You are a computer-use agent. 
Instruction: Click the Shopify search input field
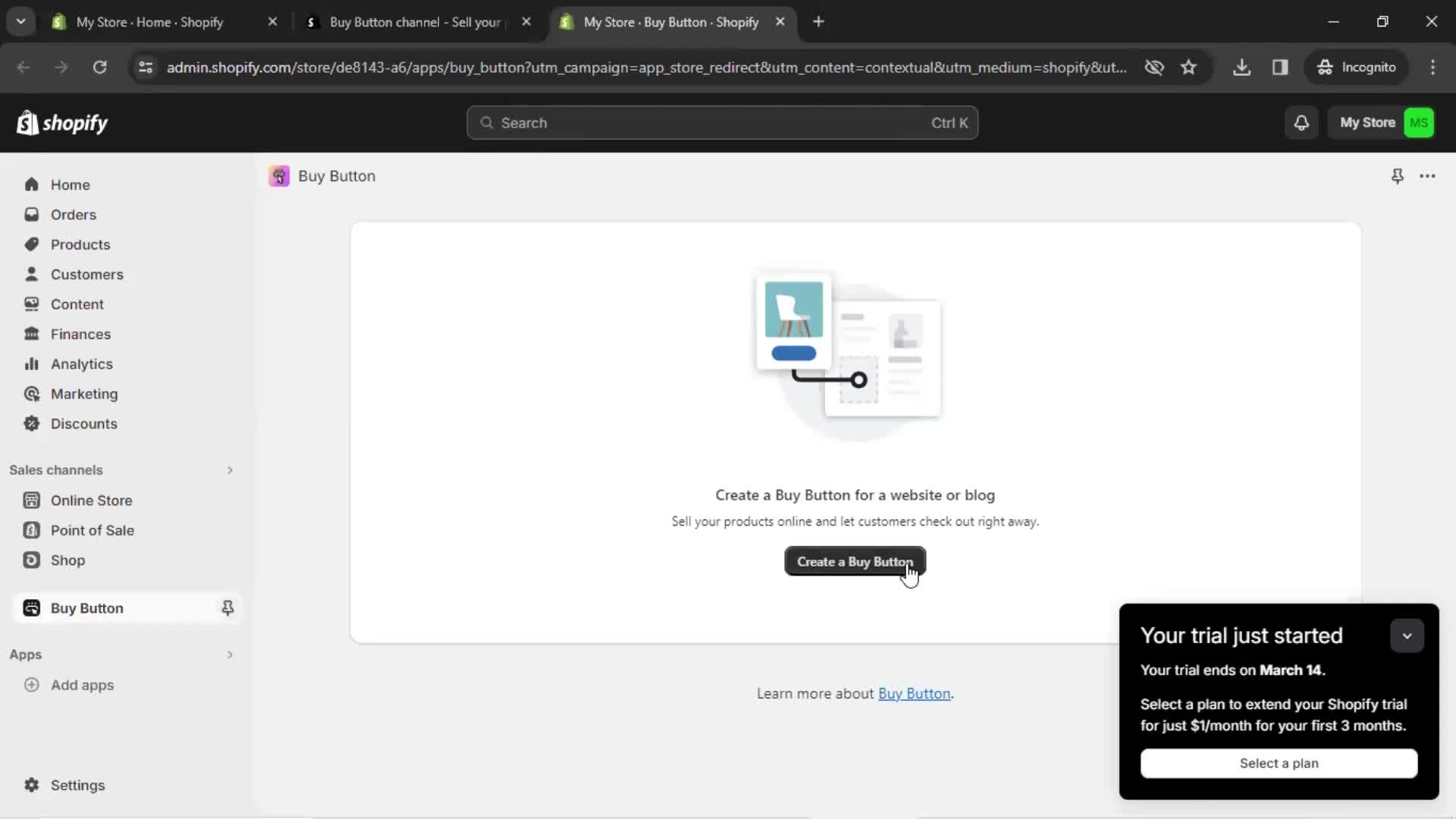coord(722,122)
